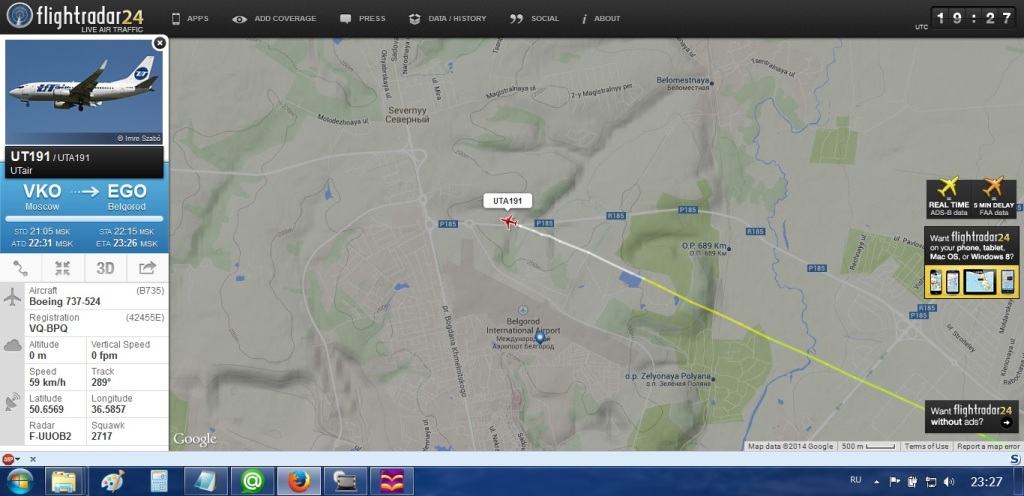Screen dimensions: 1024x496
Task: Click the S icon on the add-on bar
Action: coord(1016,459)
